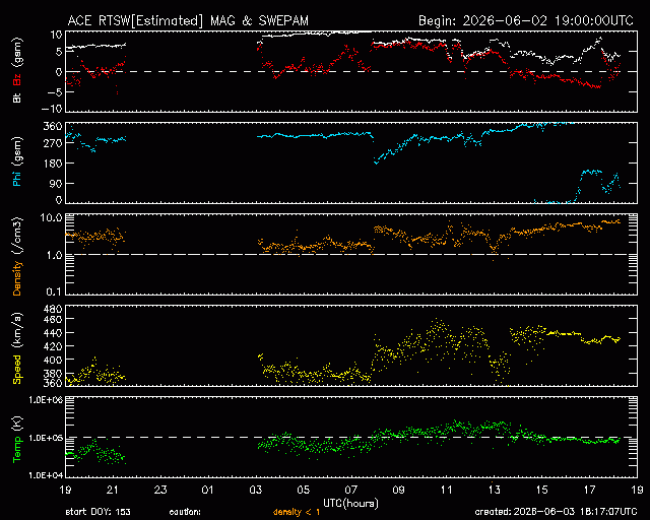Click the orange "Density" axis label
This screenshot has width=650, height=520.
[17, 277]
